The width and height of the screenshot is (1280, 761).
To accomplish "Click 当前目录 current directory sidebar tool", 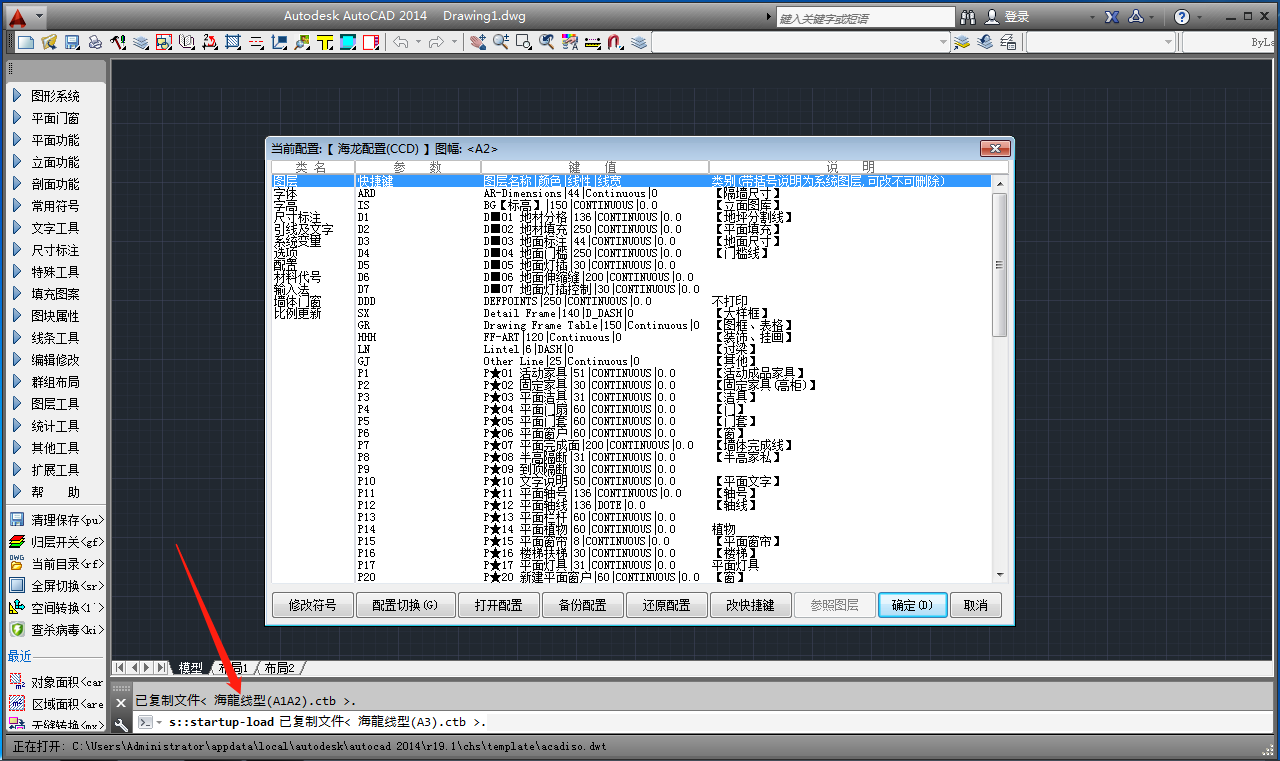I will pos(56,564).
